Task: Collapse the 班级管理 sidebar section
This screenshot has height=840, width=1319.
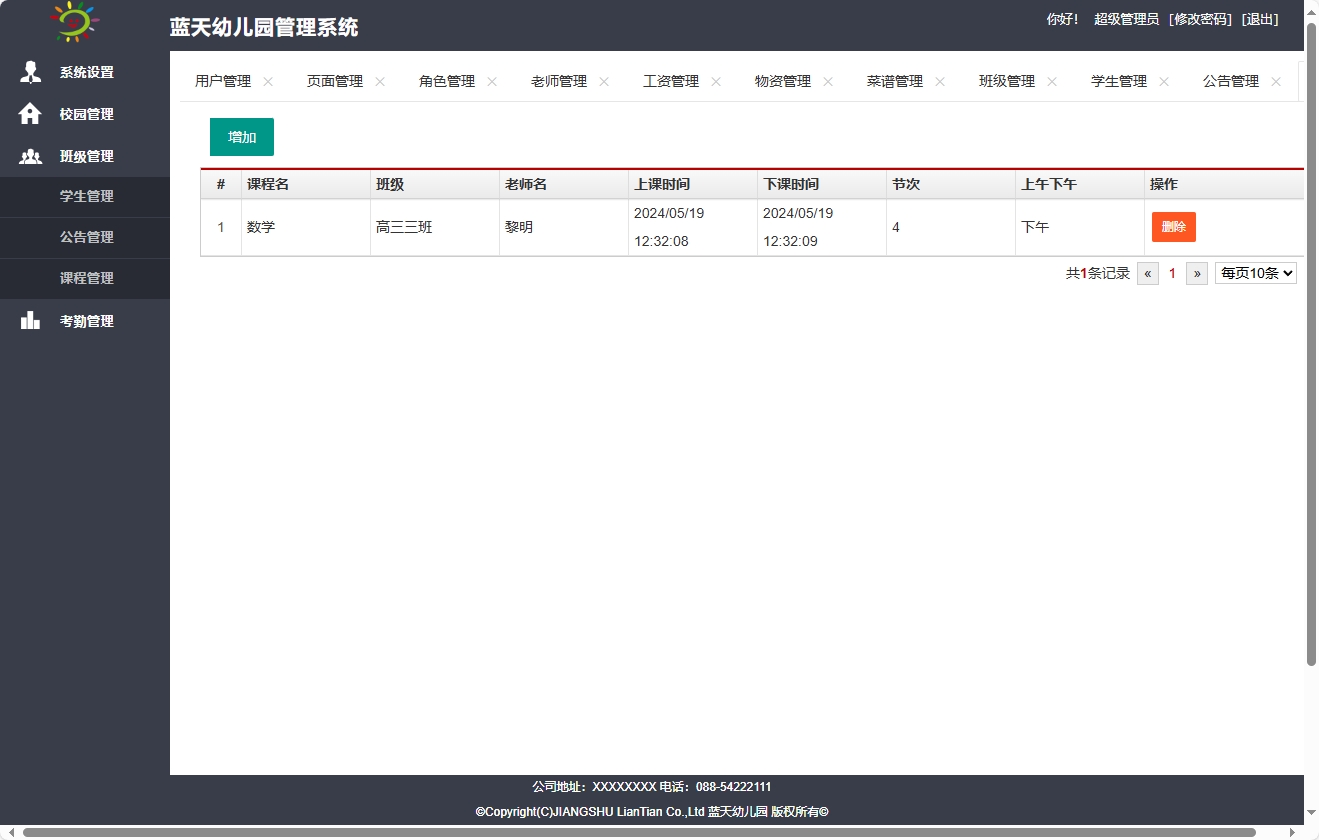Action: click(x=87, y=156)
